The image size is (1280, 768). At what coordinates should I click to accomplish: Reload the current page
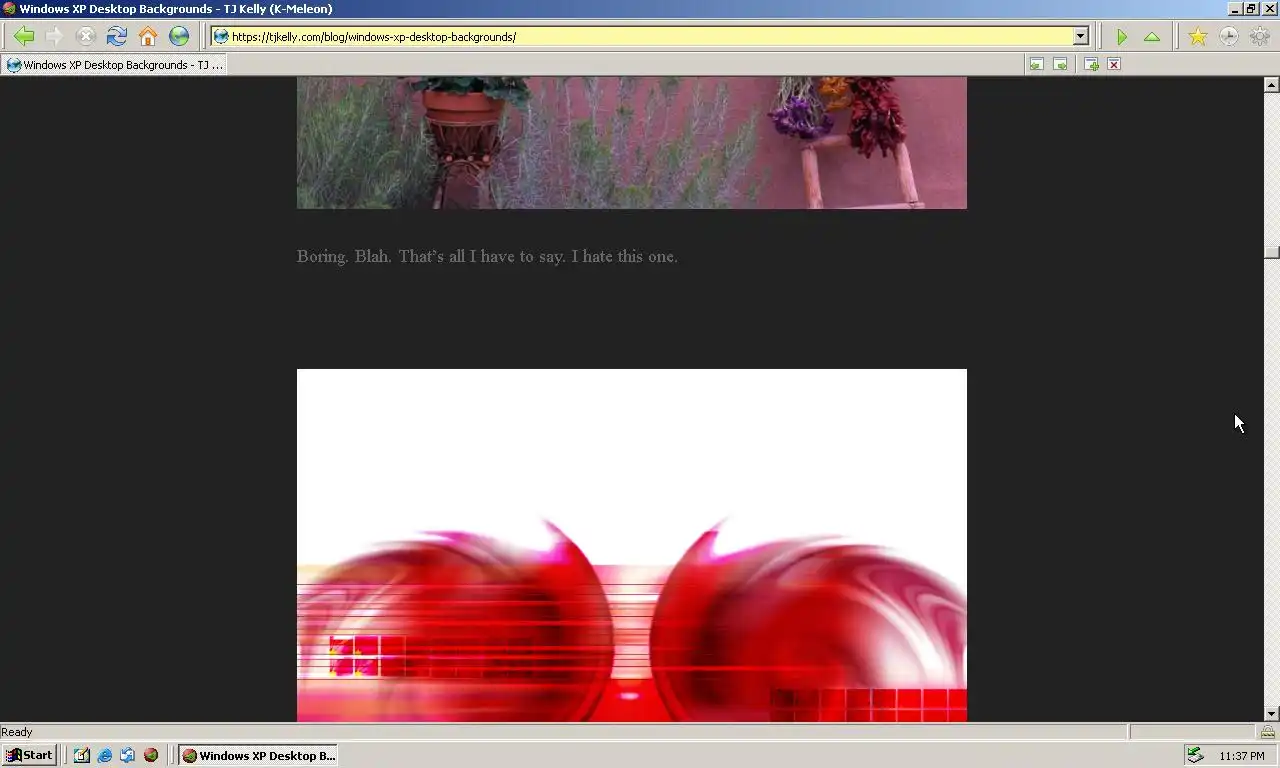click(x=117, y=37)
